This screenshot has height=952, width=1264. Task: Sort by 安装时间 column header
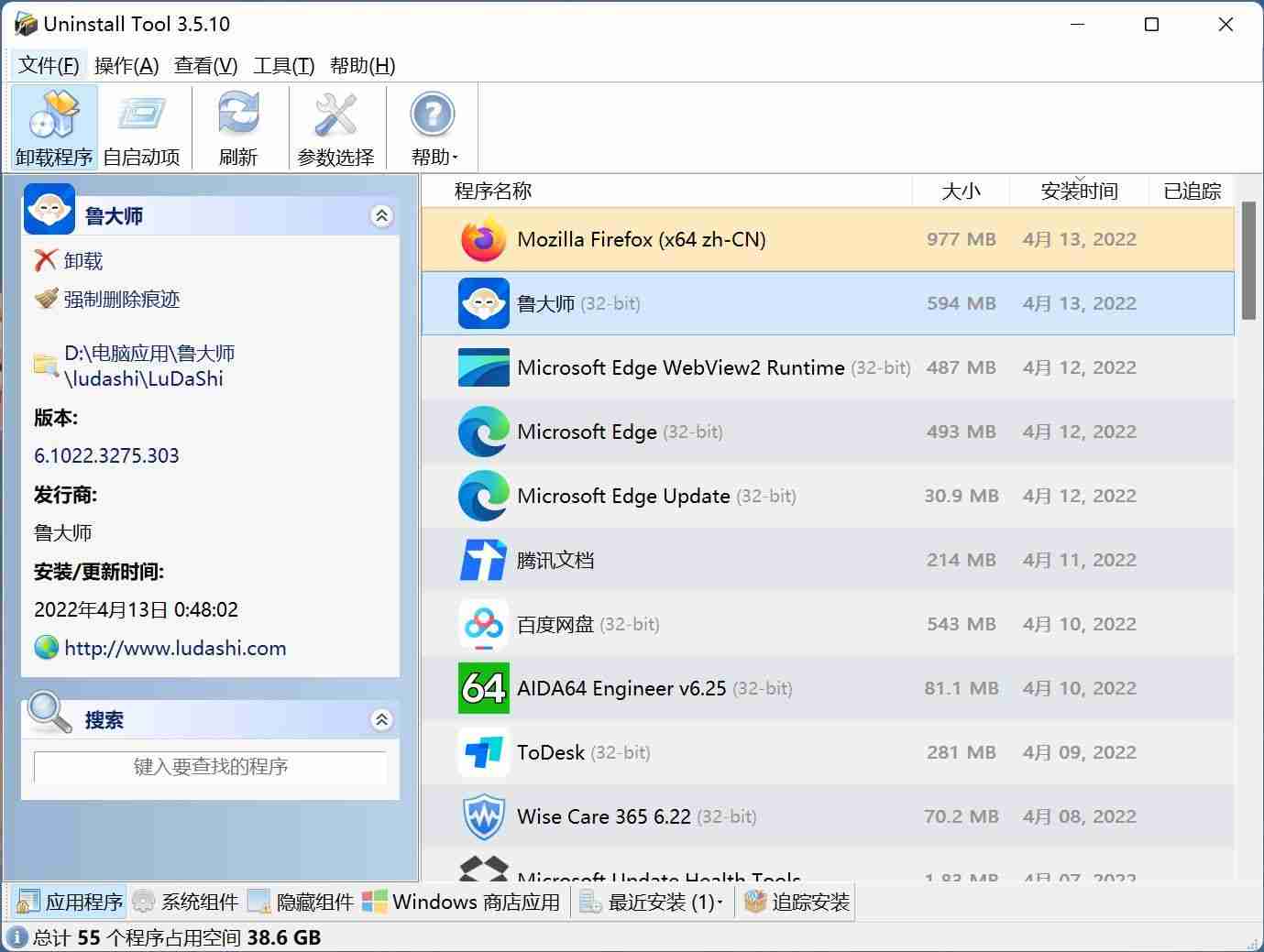1079,191
